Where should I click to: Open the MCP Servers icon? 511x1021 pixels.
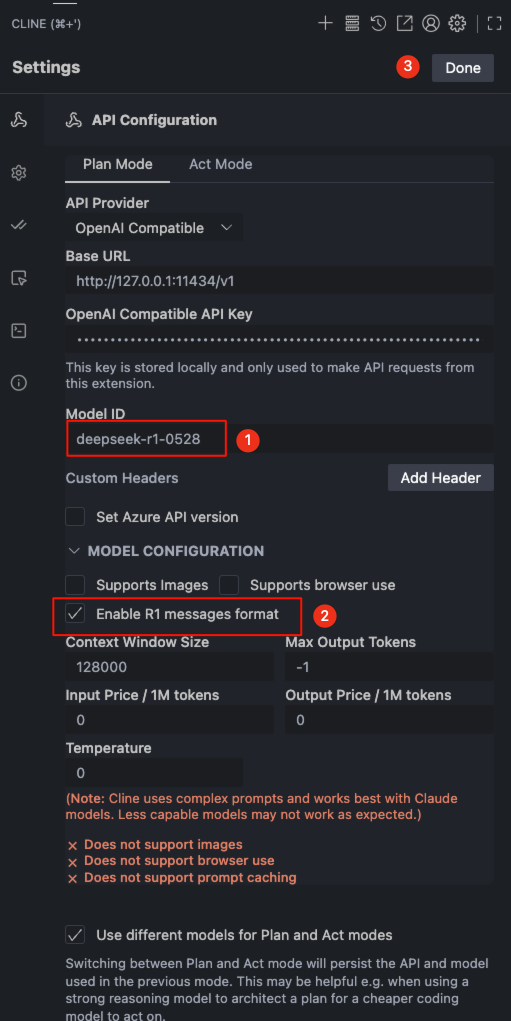pyautogui.click(x=352, y=24)
